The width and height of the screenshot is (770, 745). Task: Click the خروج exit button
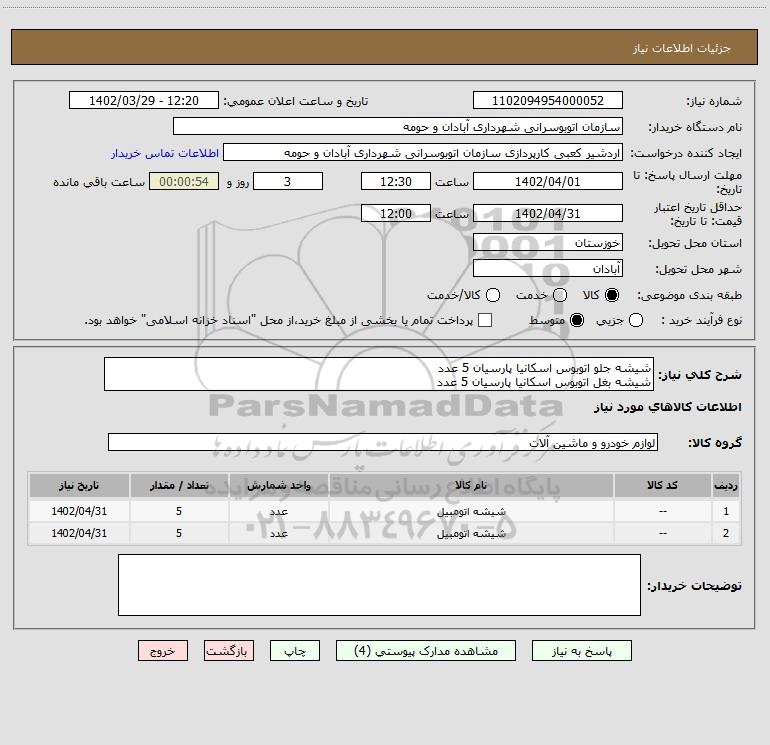pyautogui.click(x=163, y=651)
